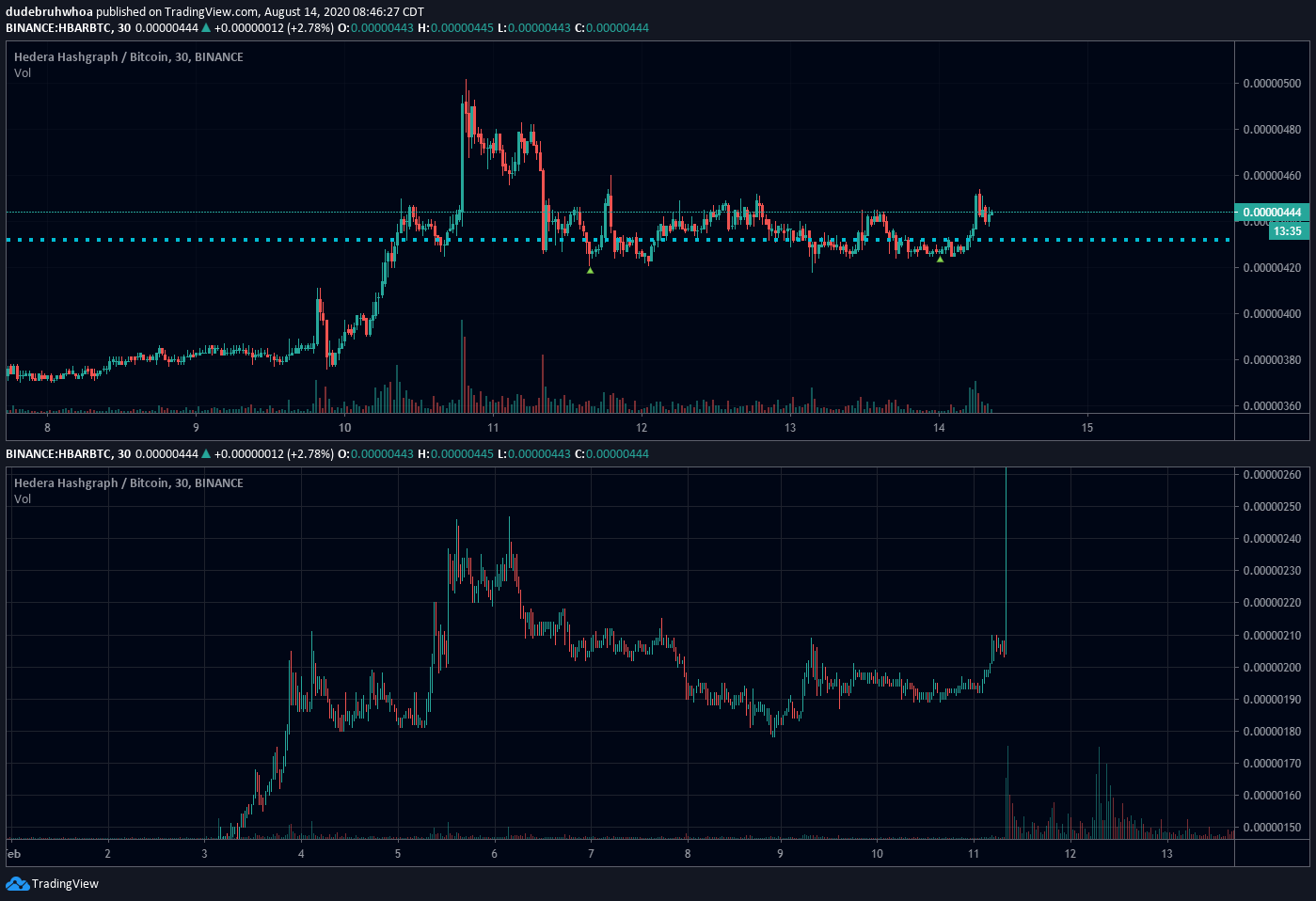Click the TradingView.com text in the header

(x=212, y=12)
